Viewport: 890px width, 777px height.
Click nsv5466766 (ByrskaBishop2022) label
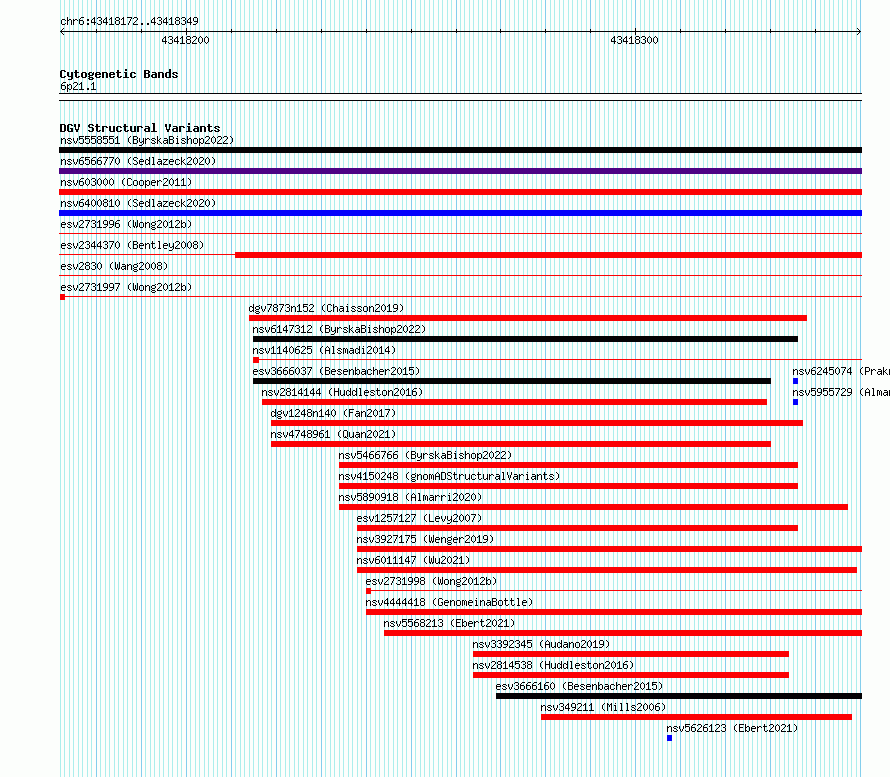[x=425, y=455]
